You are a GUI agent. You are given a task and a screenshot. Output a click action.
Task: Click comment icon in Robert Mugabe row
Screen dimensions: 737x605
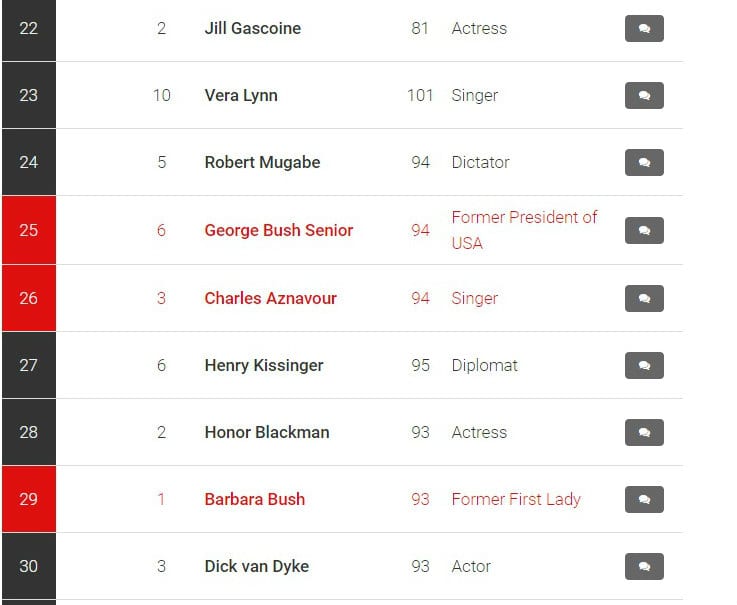(644, 163)
